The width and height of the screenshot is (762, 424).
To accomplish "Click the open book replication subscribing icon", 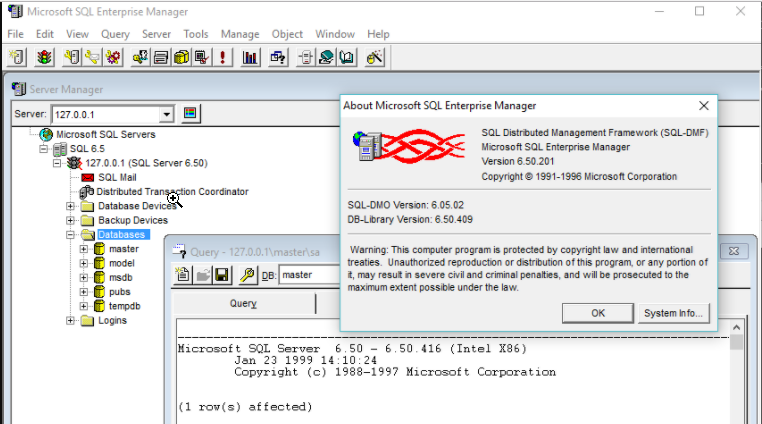I will (x=347, y=57).
